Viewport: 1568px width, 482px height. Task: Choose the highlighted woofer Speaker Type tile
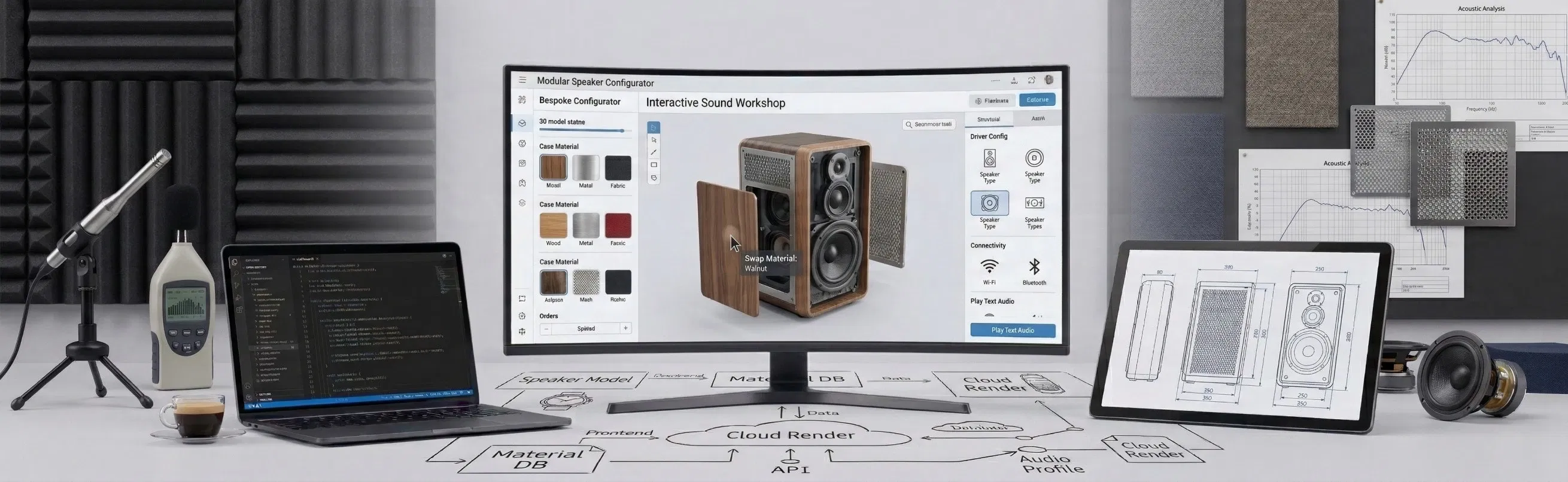[x=990, y=203]
